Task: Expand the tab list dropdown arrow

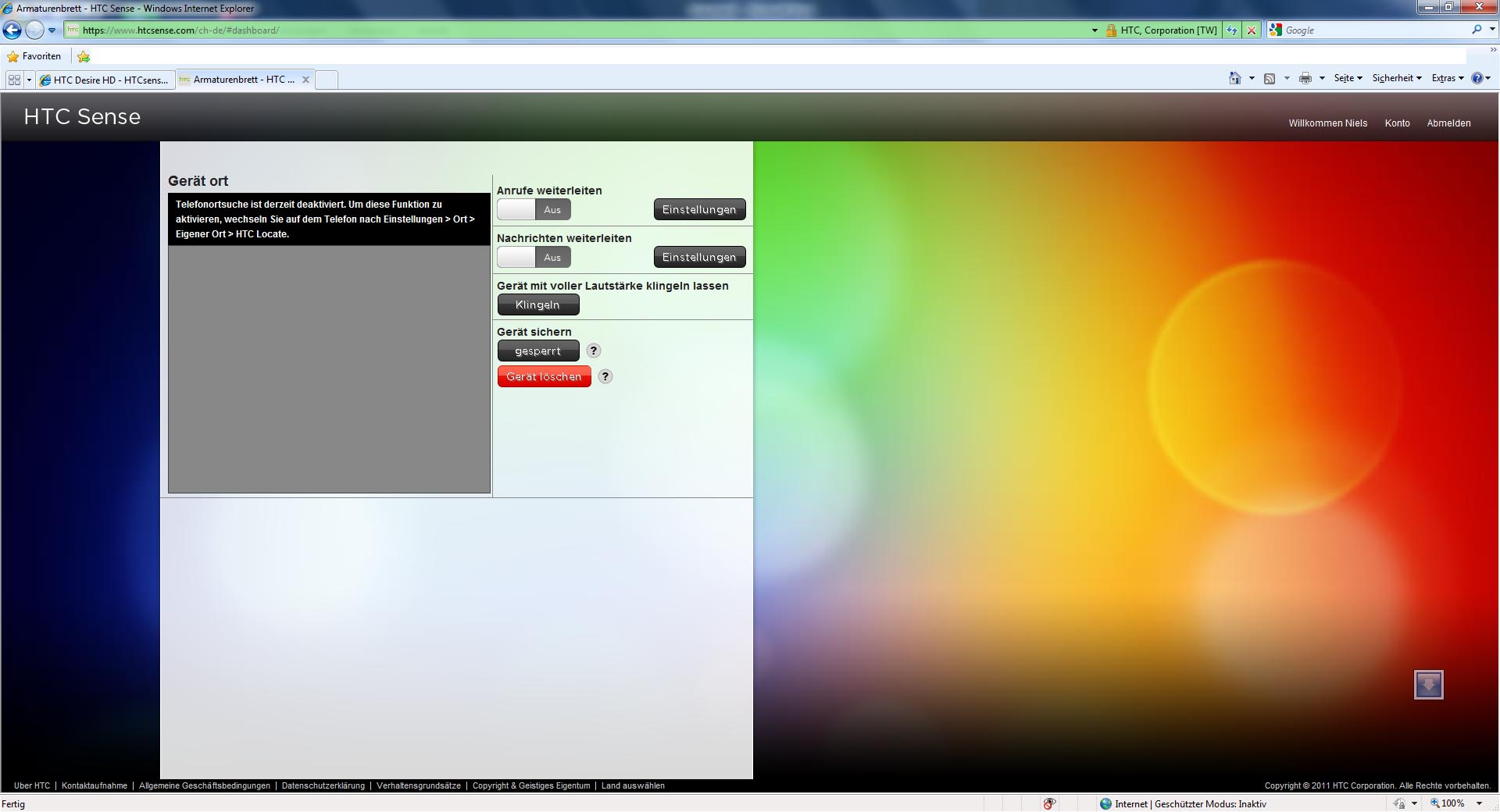Action: [30, 80]
